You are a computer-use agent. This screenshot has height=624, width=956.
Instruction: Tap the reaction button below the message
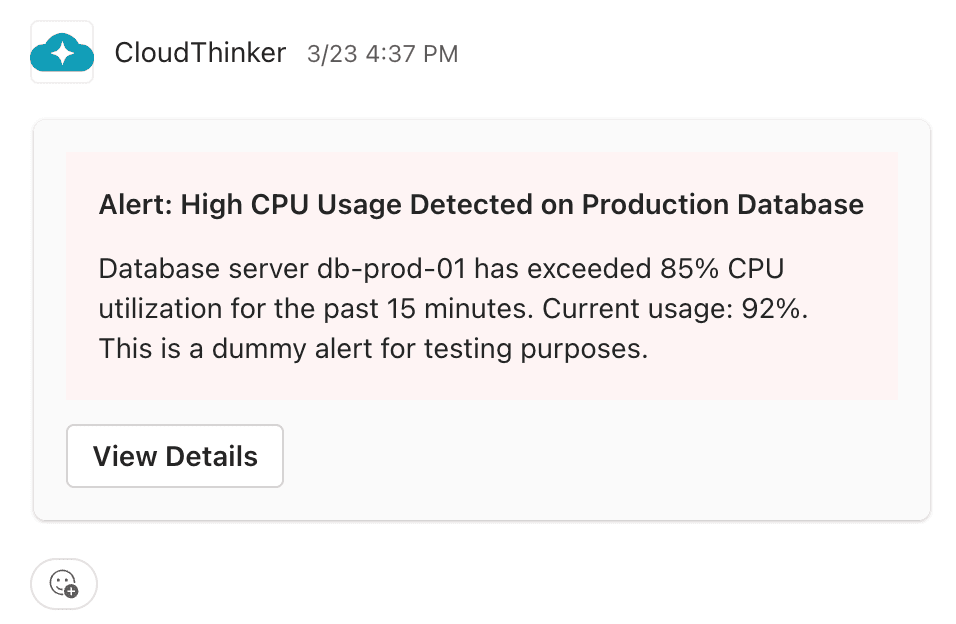point(63,584)
